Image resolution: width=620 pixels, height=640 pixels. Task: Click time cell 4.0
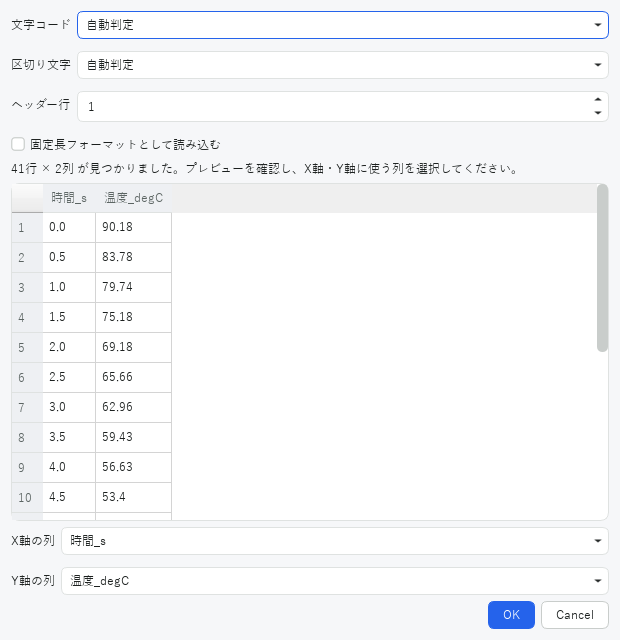(x=69, y=467)
